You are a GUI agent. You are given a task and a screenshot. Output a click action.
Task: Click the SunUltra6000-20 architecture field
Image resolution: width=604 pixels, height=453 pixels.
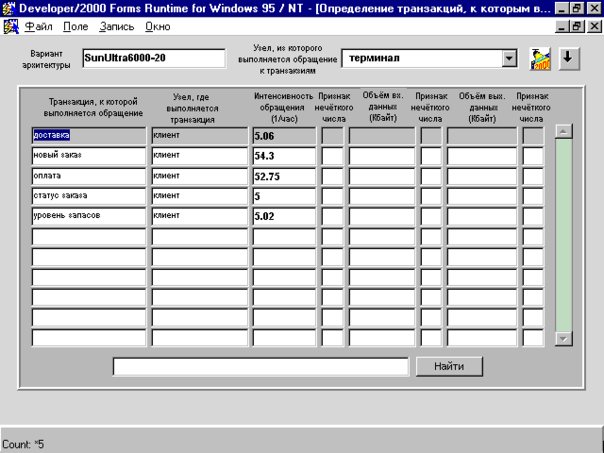click(x=154, y=58)
